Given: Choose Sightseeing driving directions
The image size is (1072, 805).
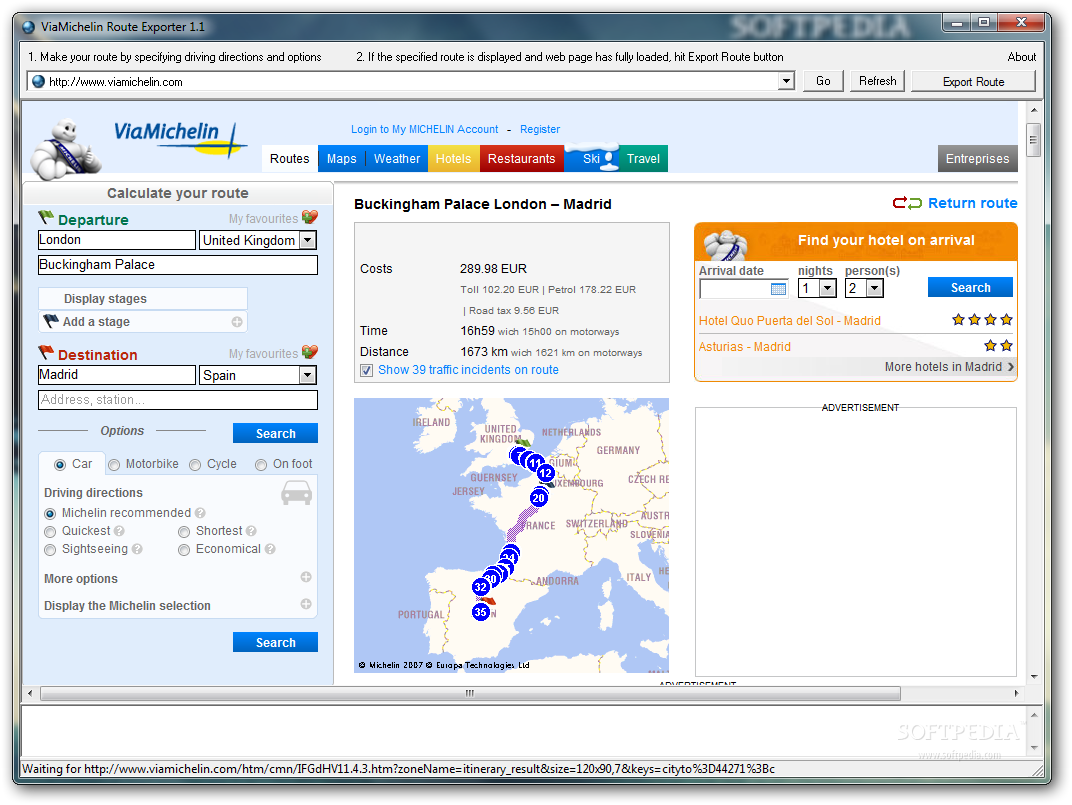Looking at the screenshot, I should (50, 550).
